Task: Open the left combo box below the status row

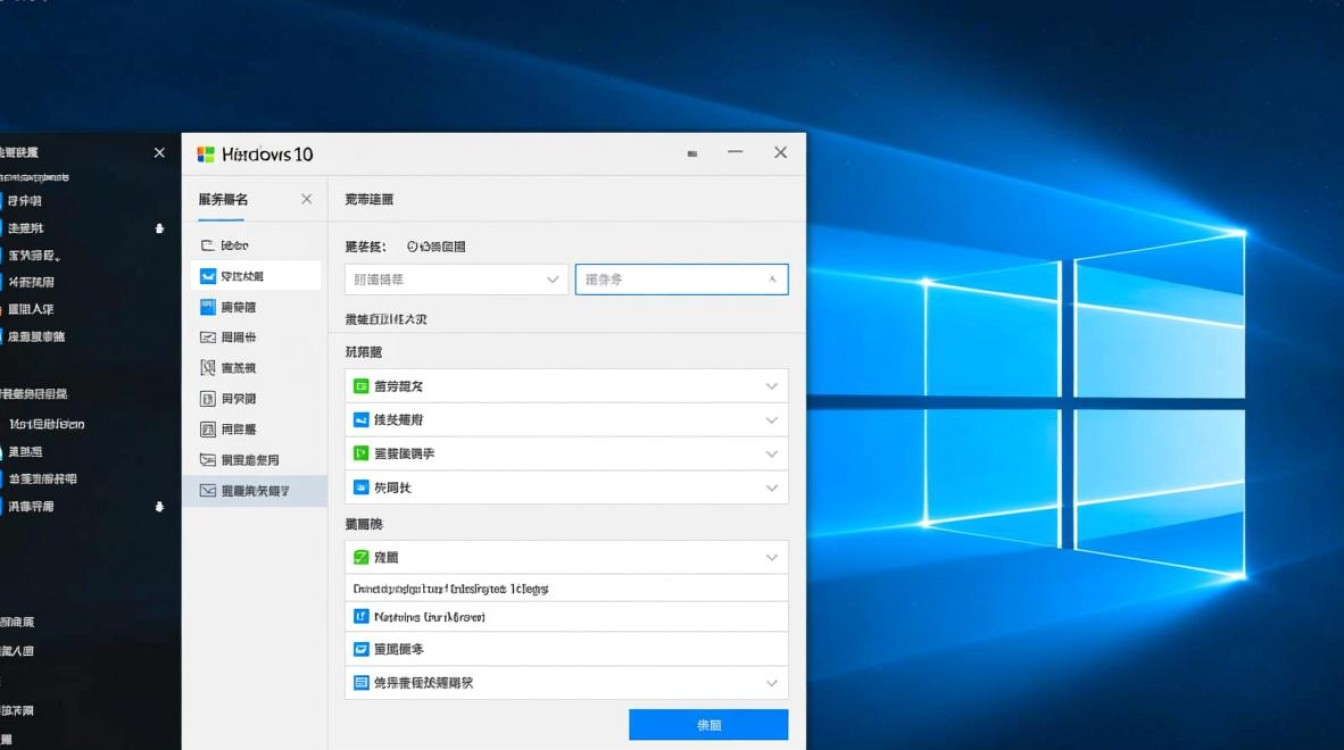Action: [x=455, y=279]
